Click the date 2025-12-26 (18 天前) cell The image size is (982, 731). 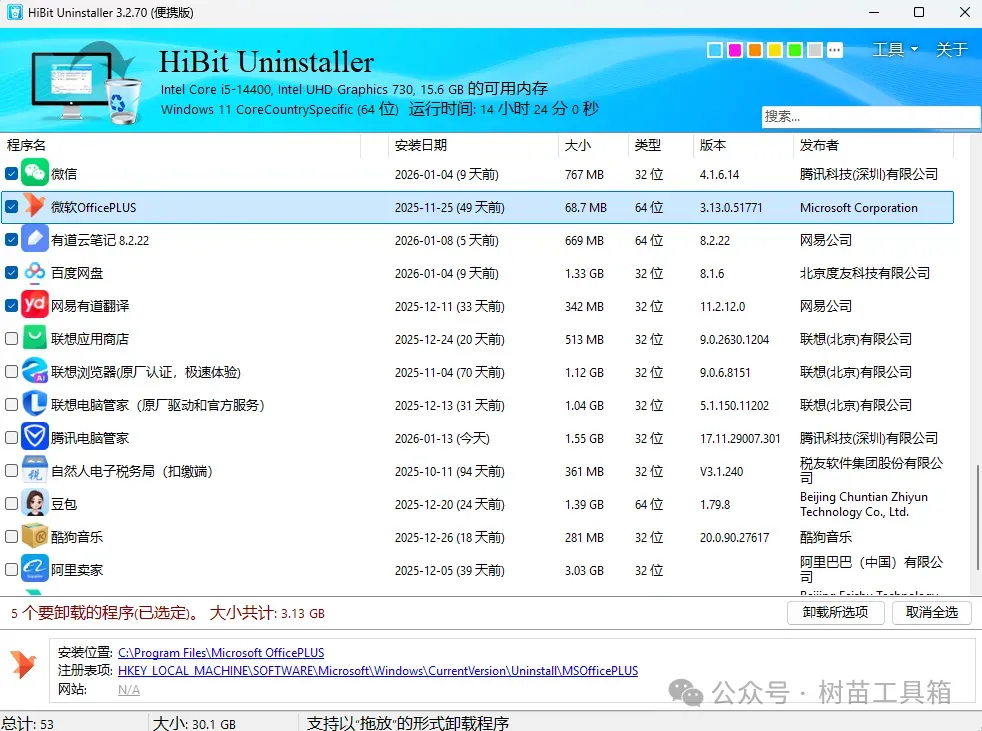450,537
